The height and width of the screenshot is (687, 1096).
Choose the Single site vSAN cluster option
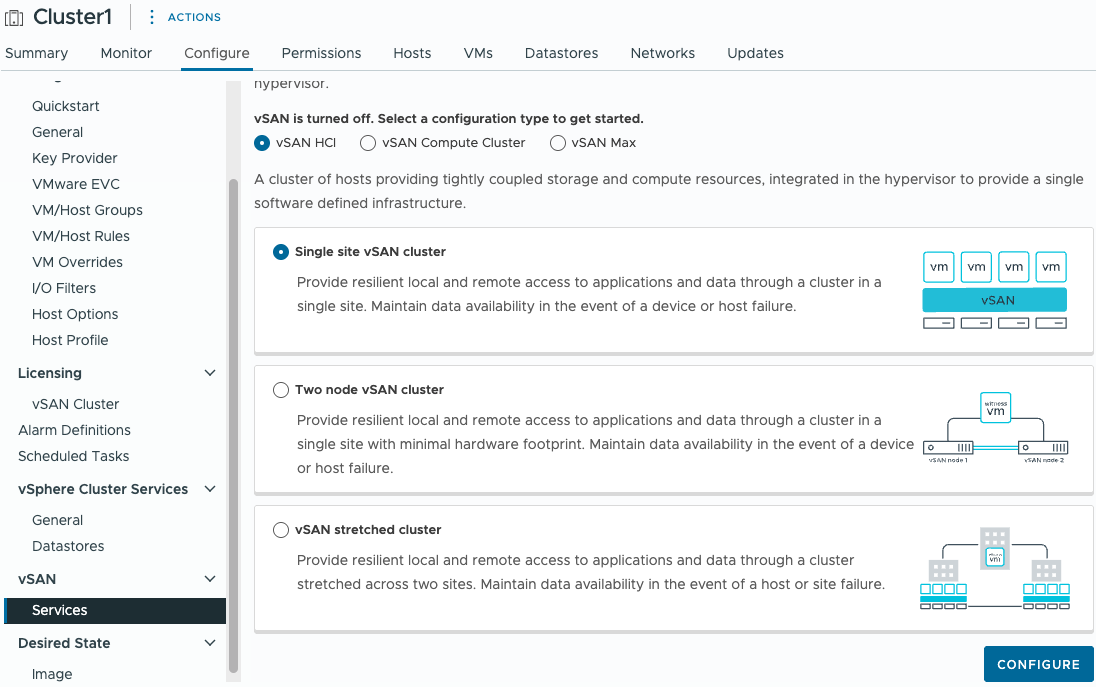[281, 252]
